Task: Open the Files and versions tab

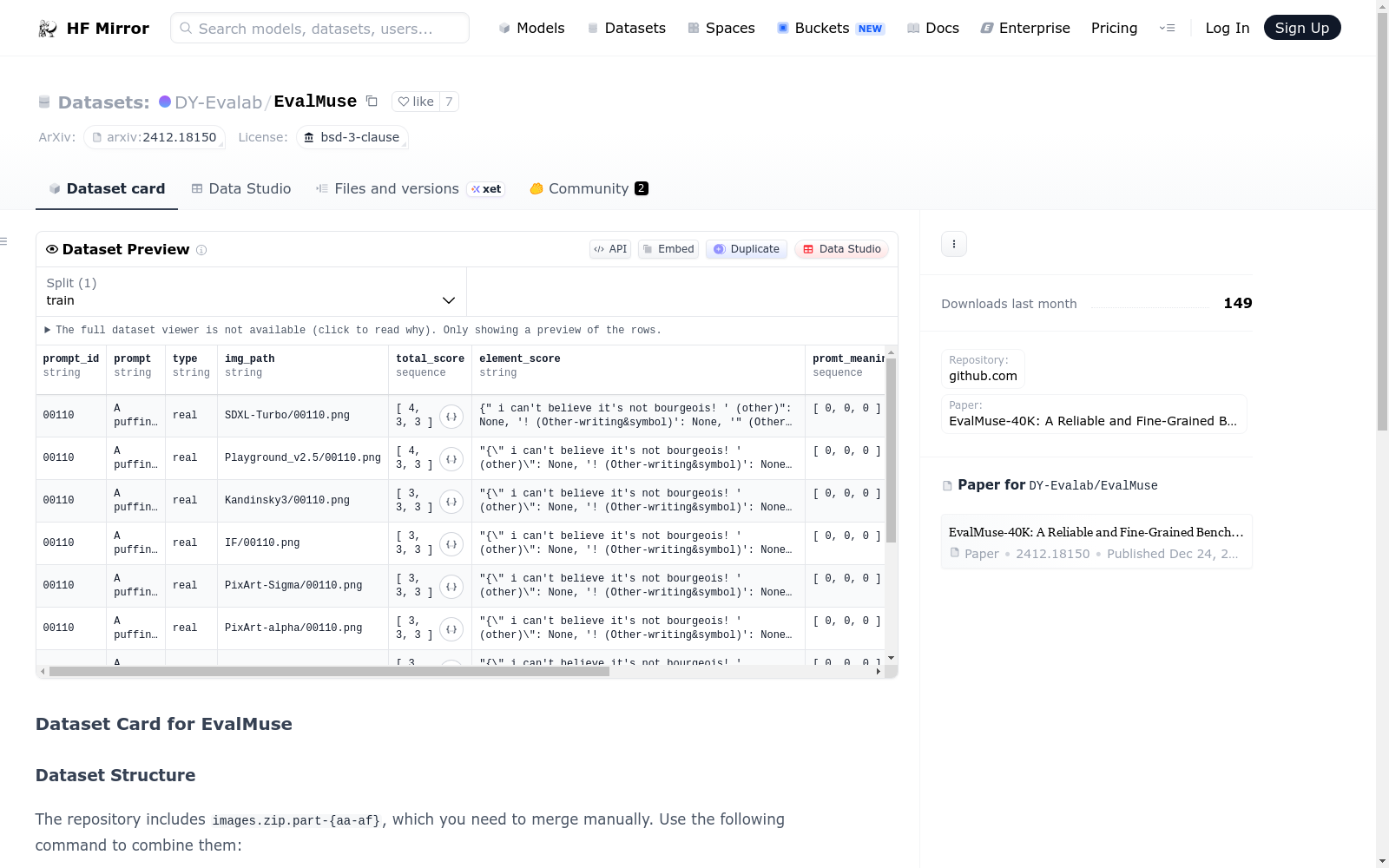Action: point(410,188)
